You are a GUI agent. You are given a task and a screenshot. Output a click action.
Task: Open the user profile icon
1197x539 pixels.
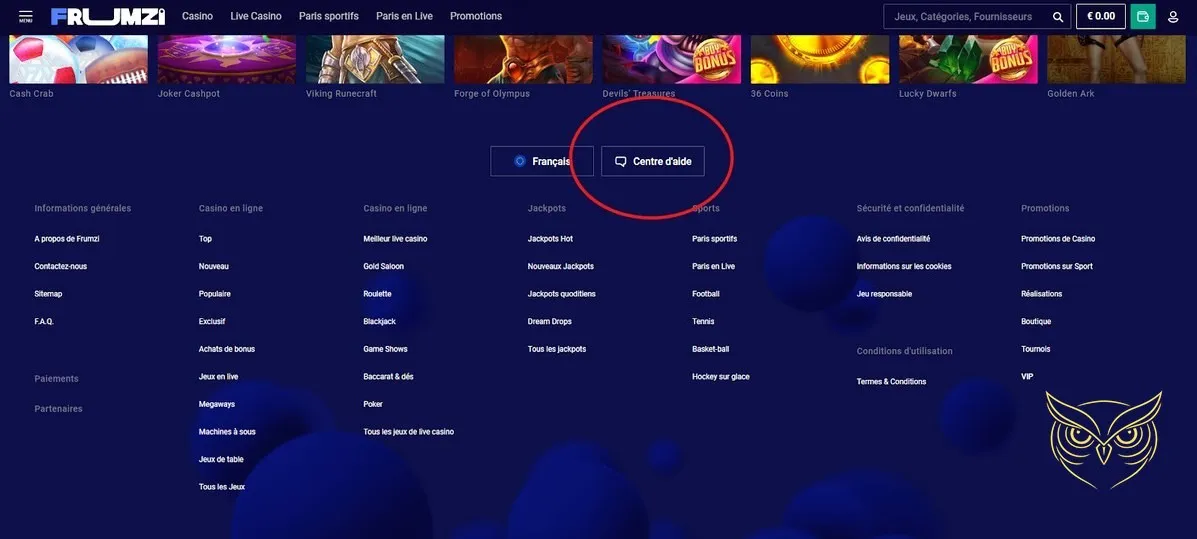tap(1173, 17)
